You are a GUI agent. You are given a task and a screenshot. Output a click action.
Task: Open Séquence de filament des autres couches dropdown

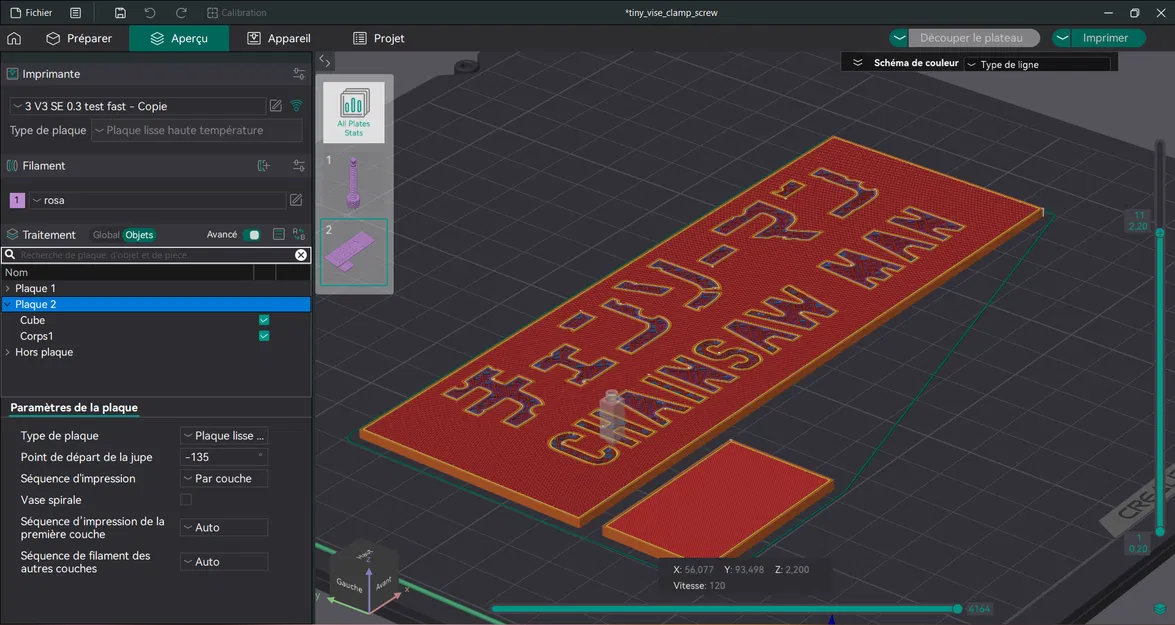click(224, 561)
